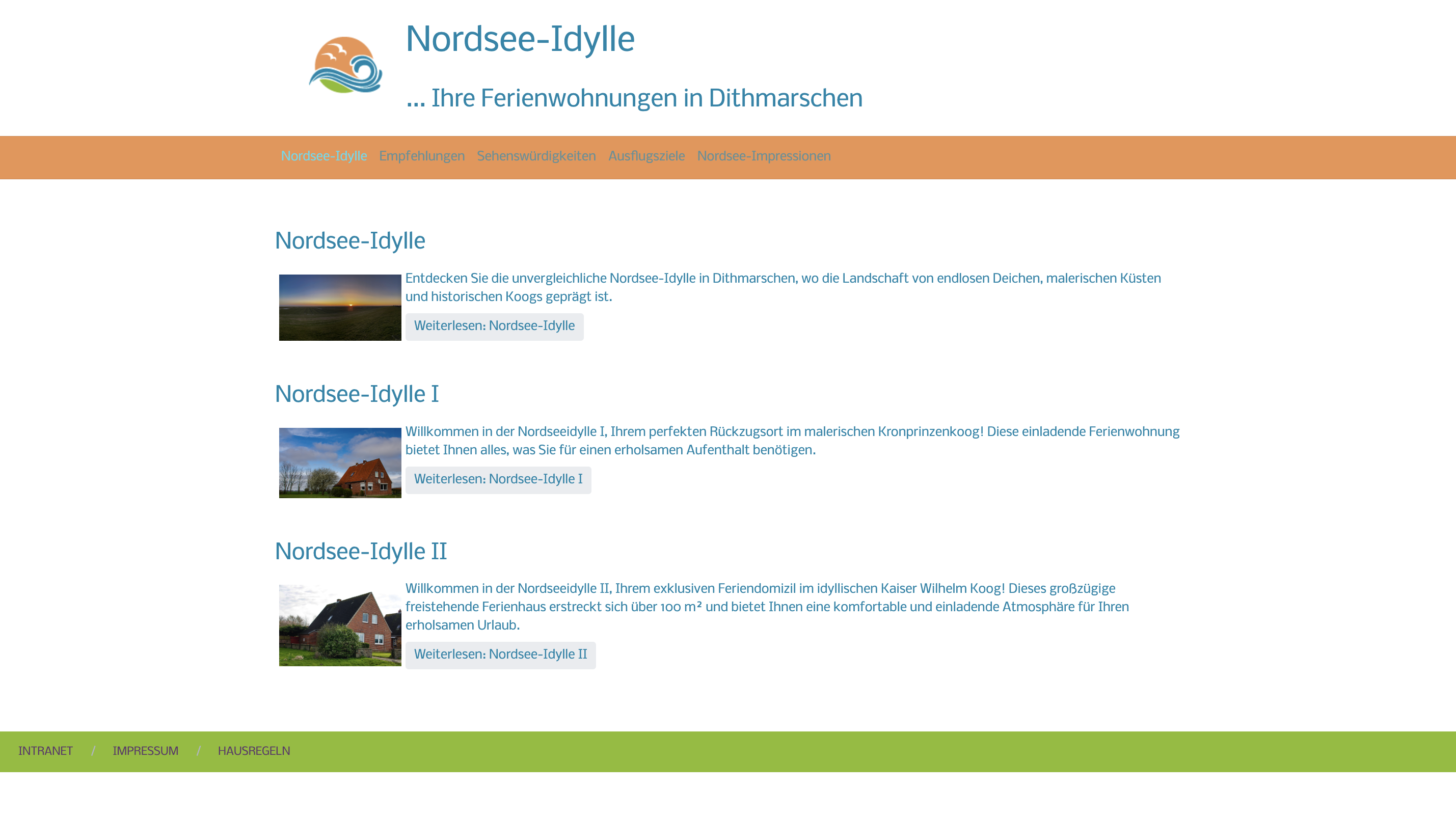Click the brick house photo for Nordsee-Idylle II
The image size is (1456, 817).
(x=340, y=625)
